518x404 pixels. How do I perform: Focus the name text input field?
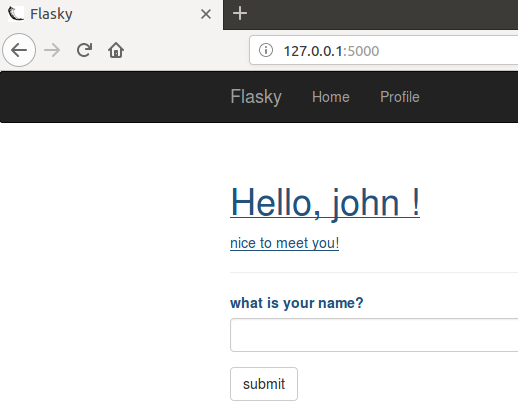[x=374, y=335]
